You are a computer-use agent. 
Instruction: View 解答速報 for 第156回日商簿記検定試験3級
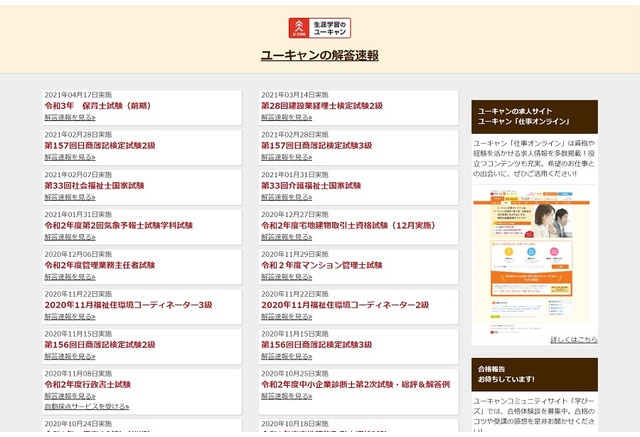click(x=287, y=356)
